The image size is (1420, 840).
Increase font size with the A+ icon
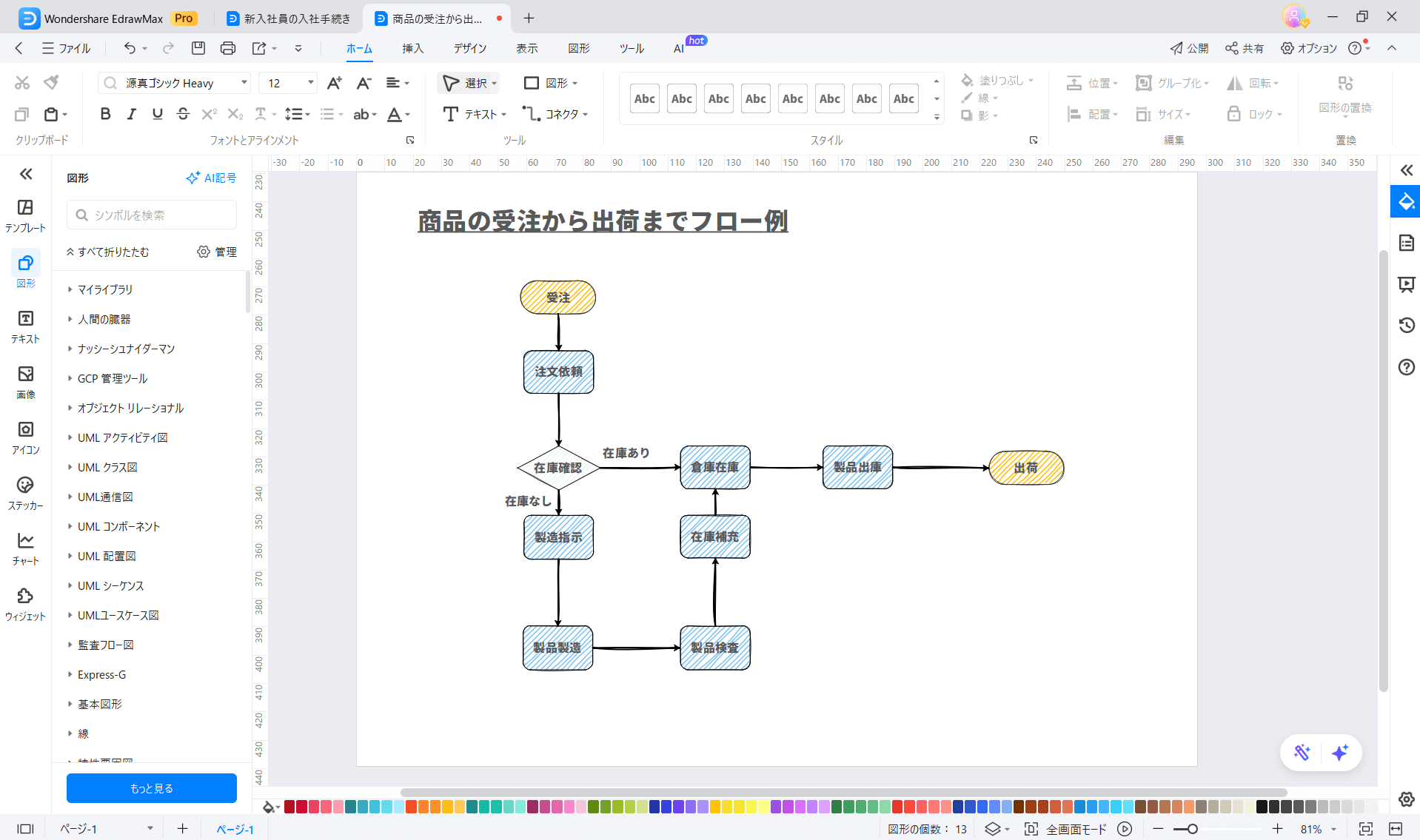point(334,83)
